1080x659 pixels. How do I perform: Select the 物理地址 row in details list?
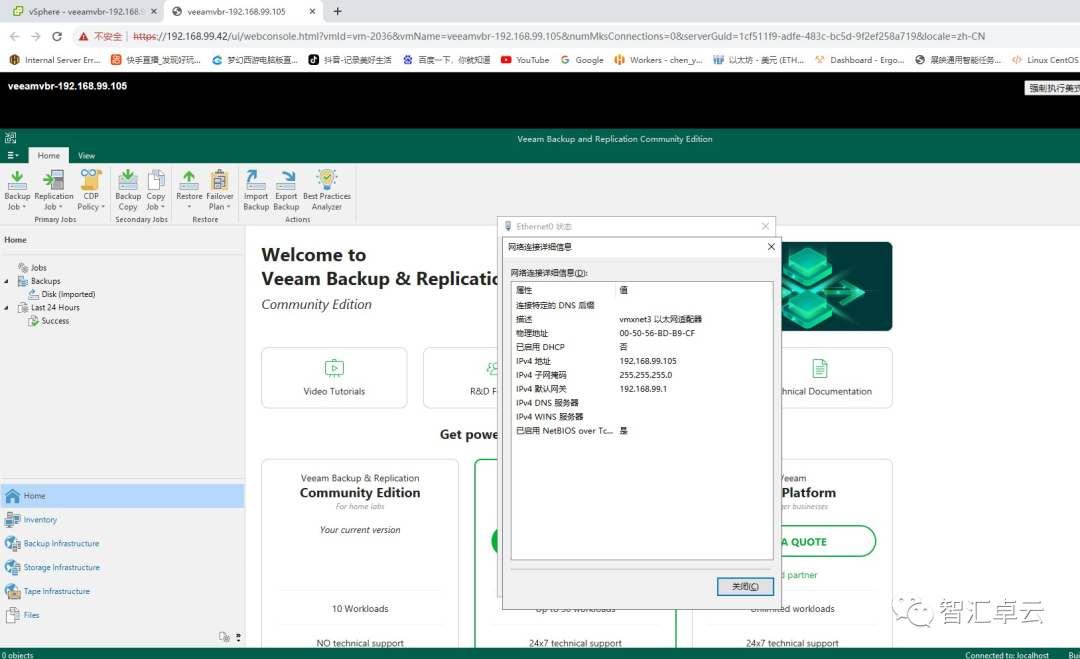coord(642,333)
